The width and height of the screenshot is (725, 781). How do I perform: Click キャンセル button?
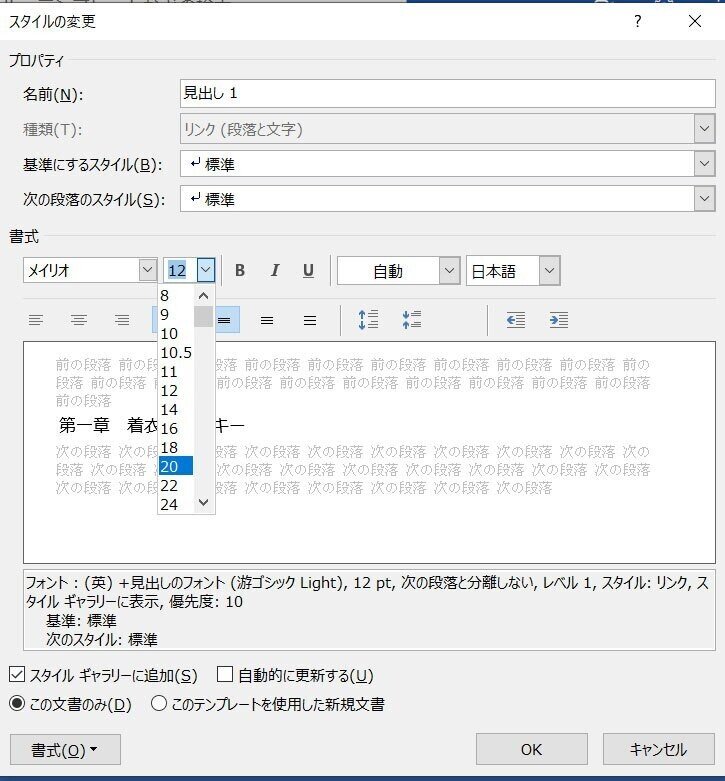pos(658,750)
